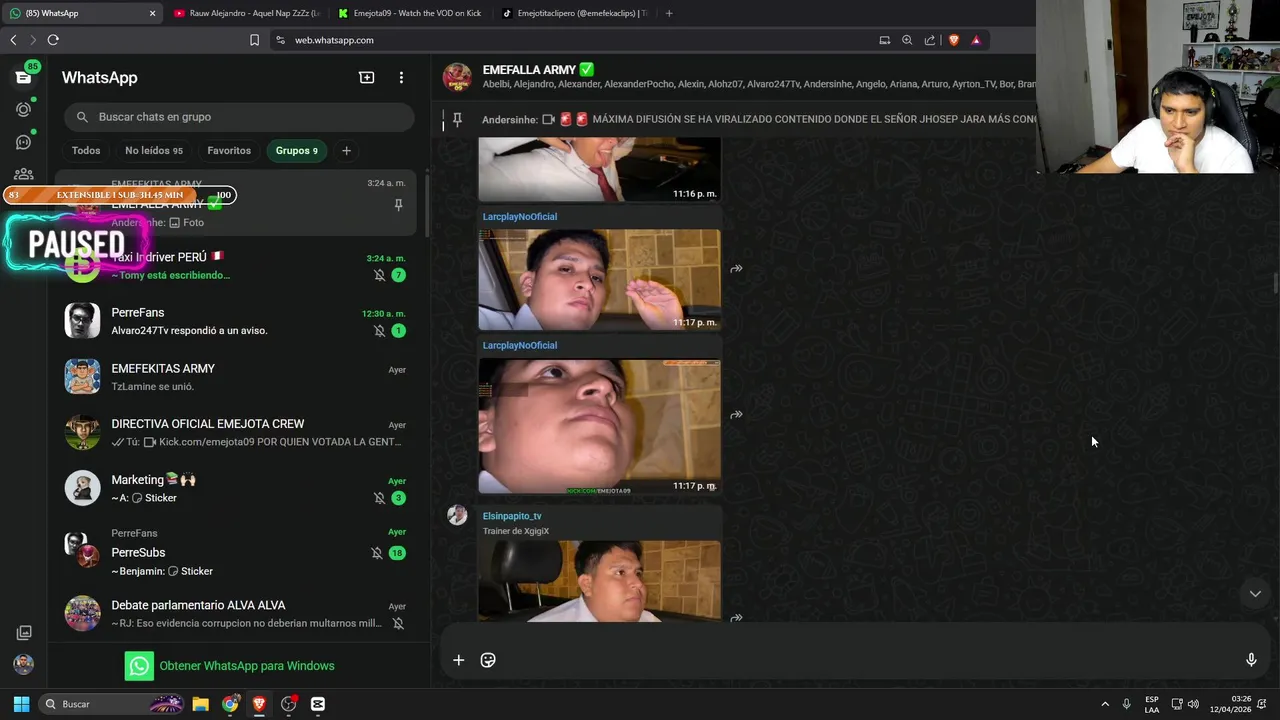This screenshot has width=1280, height=720.
Task: Open the Channels icon in sidebar
Action: point(23,142)
